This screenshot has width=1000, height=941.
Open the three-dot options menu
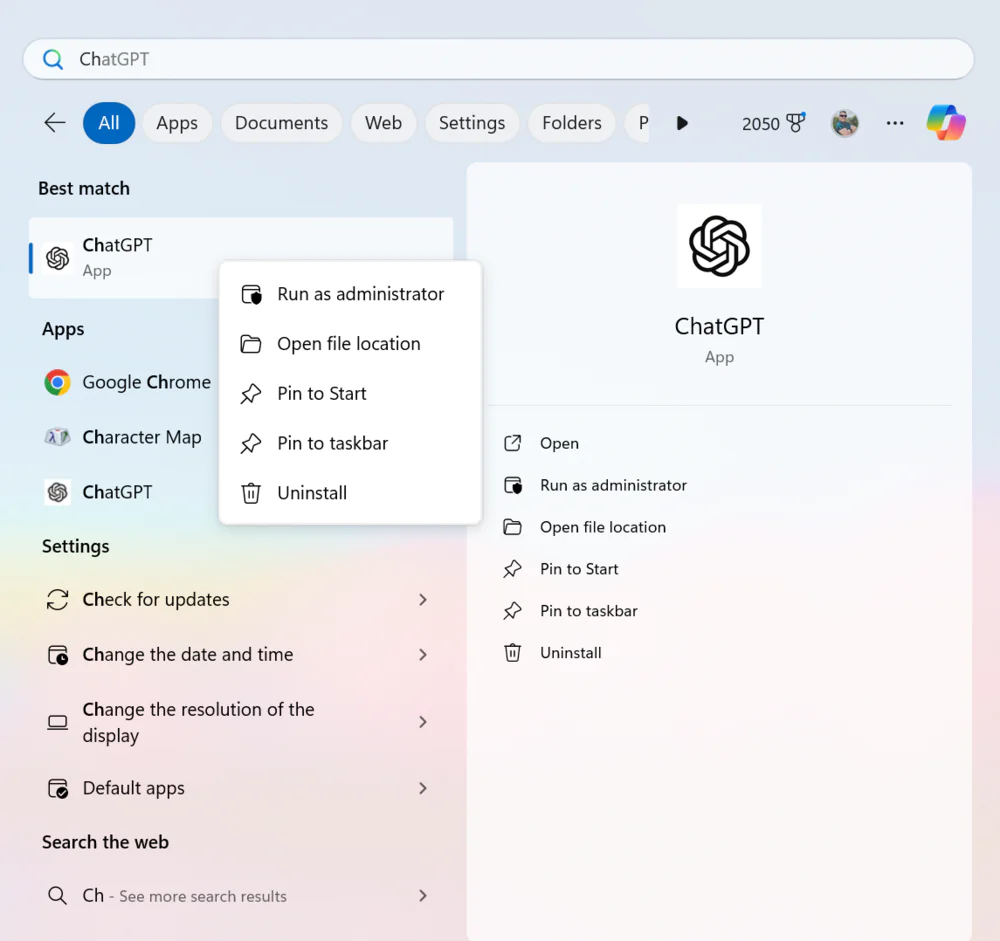895,122
